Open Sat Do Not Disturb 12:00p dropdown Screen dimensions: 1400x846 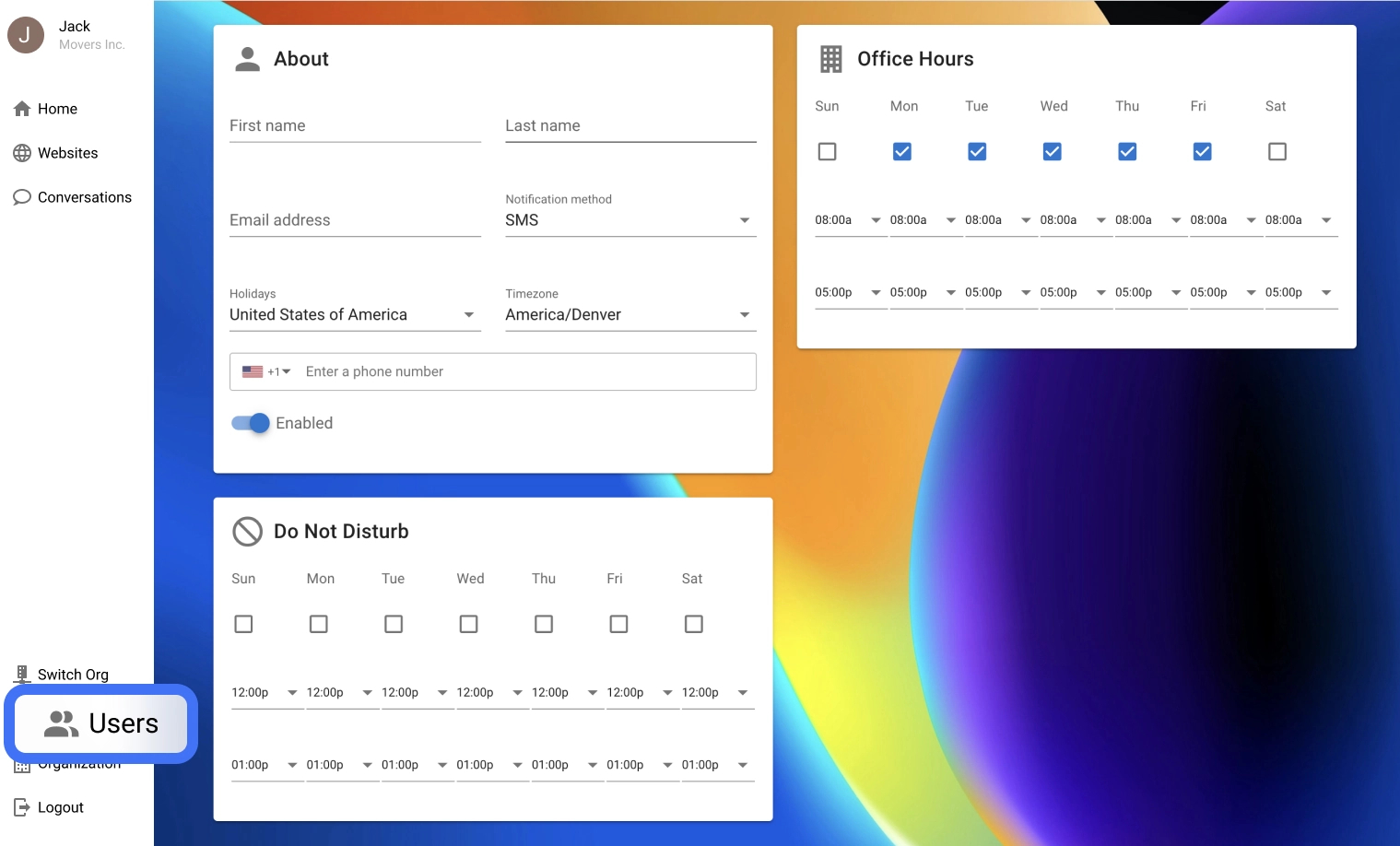(x=718, y=693)
